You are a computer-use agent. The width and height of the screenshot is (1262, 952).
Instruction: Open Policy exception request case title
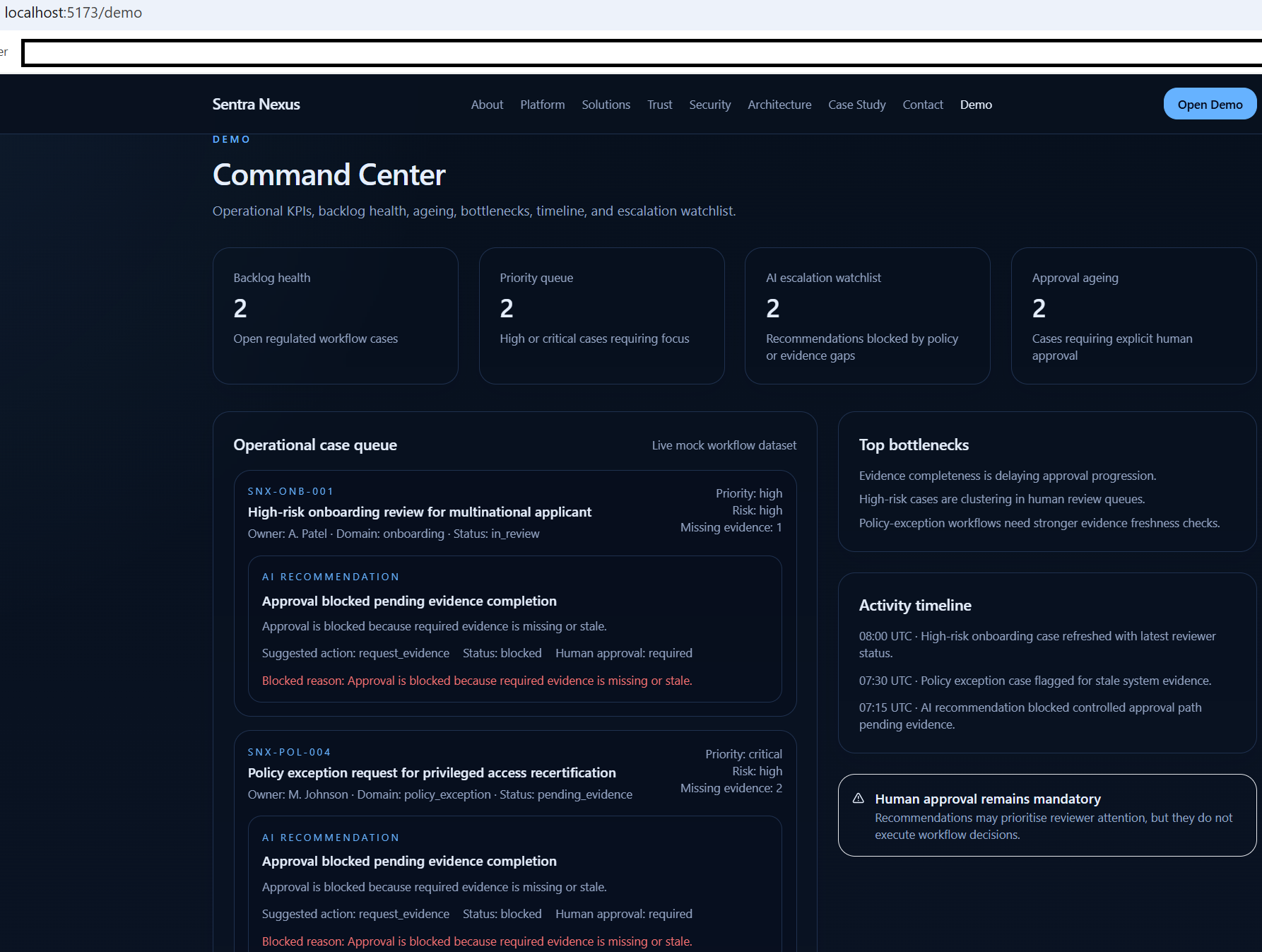point(432,772)
